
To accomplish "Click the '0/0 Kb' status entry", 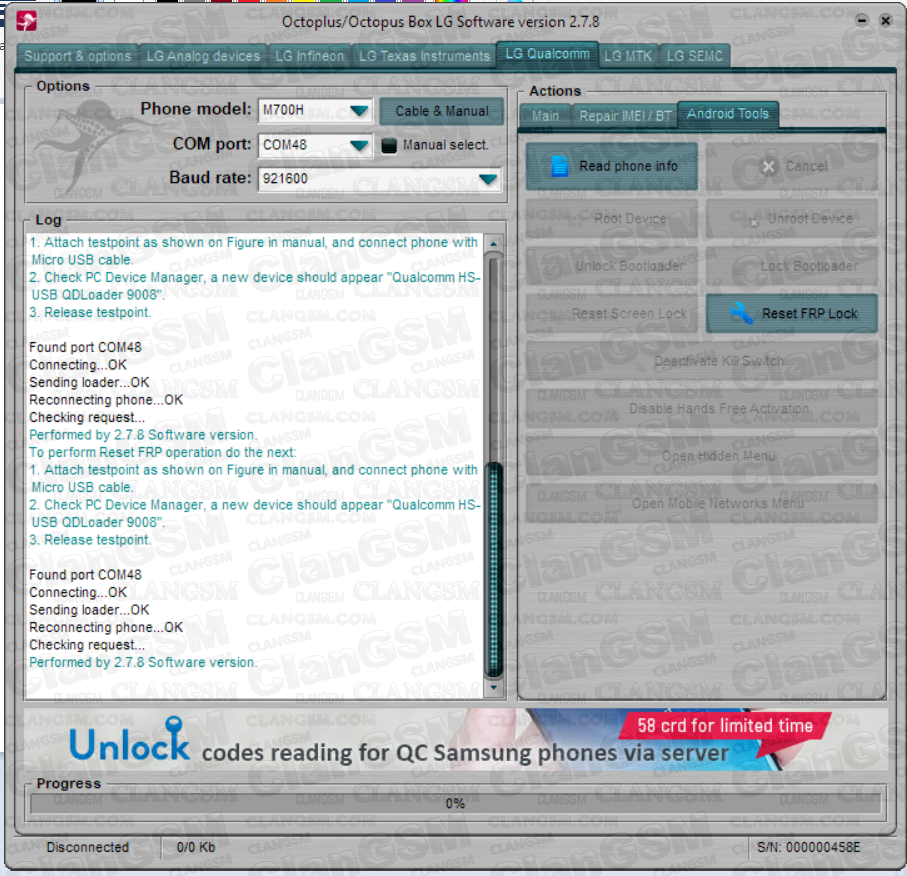I will [x=196, y=847].
